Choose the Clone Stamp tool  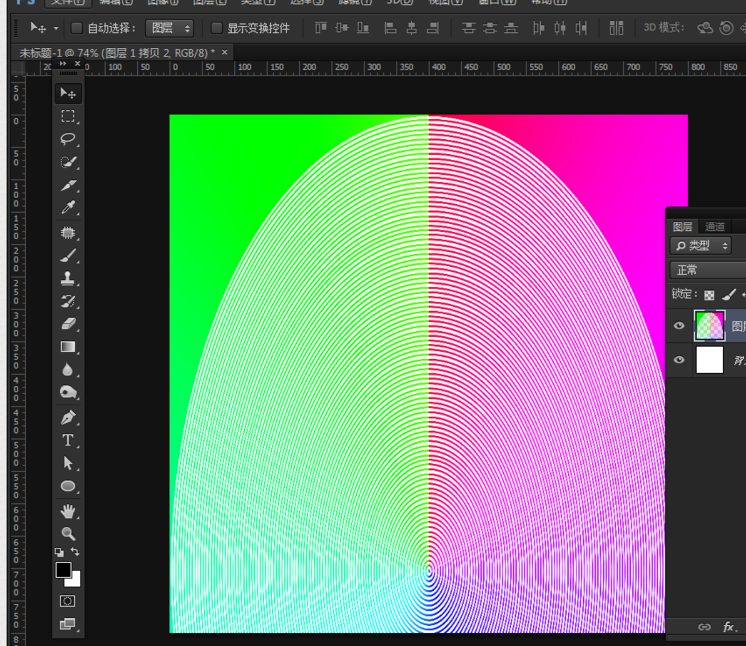click(68, 278)
